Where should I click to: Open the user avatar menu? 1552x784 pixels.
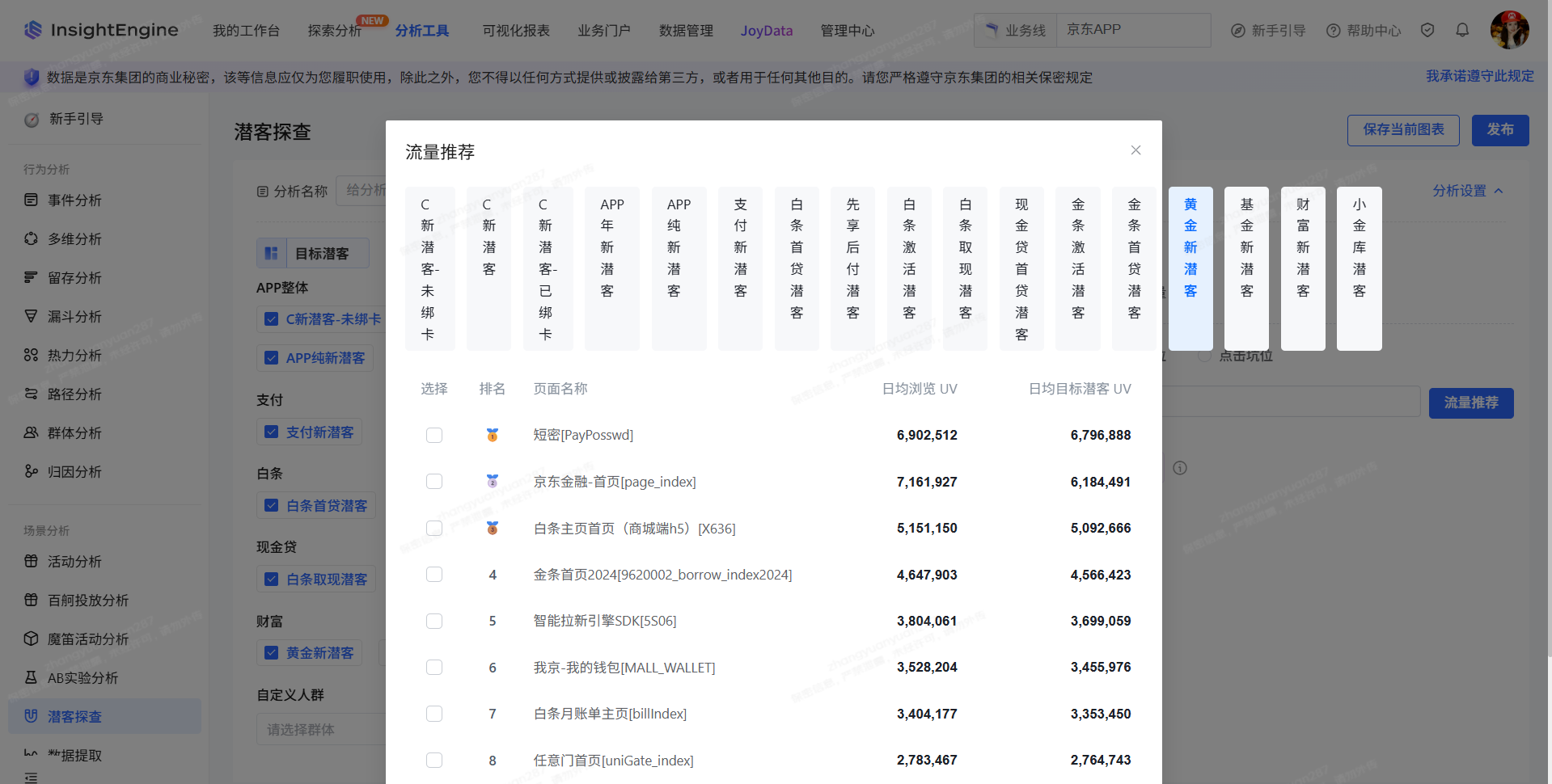[x=1509, y=30]
